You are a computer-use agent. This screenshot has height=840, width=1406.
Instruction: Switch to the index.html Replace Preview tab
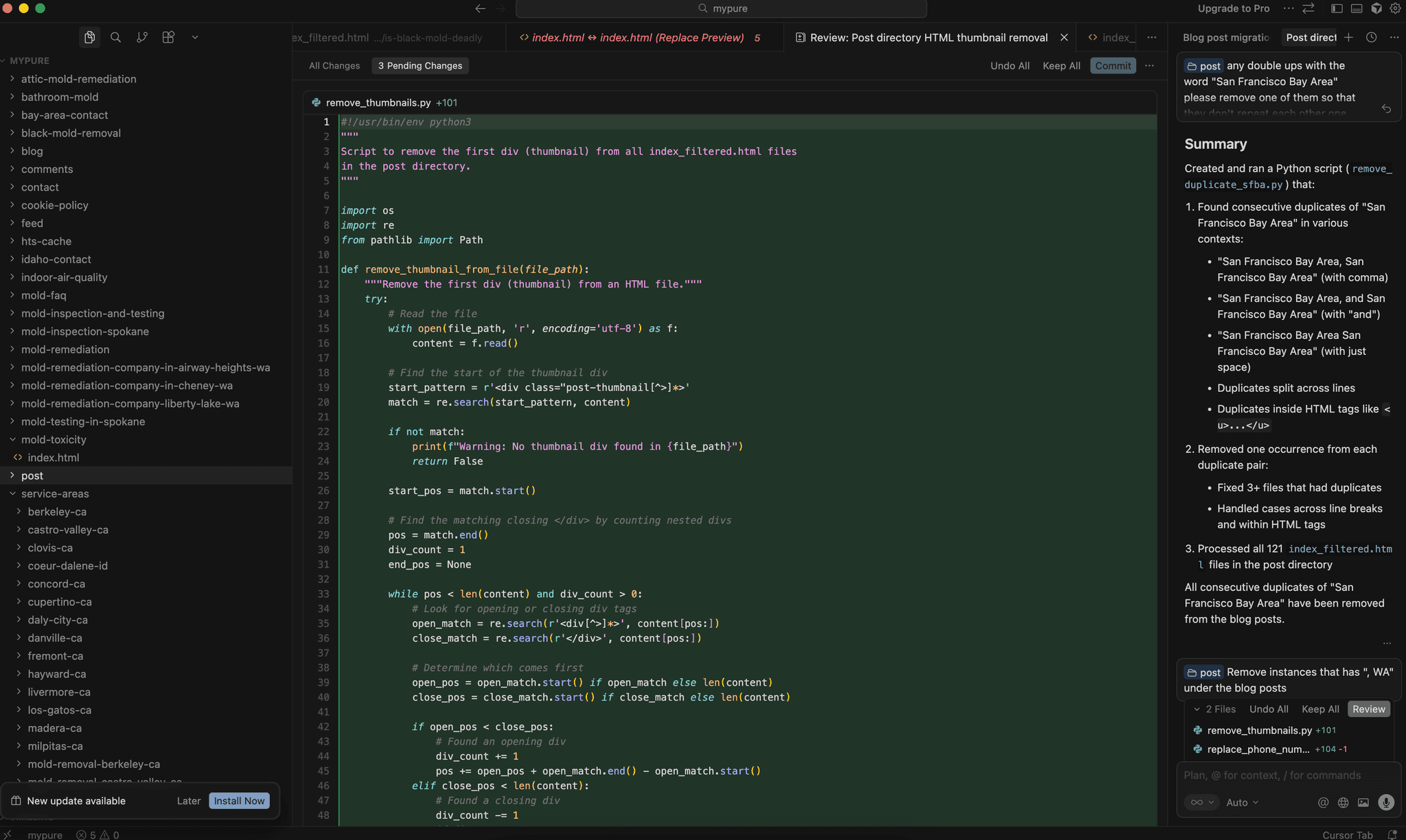coord(638,38)
